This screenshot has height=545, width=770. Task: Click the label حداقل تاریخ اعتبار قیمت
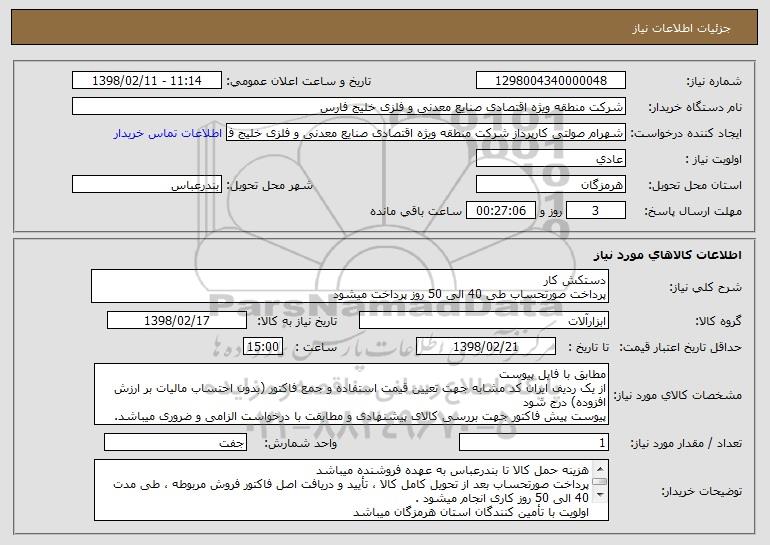681,348
